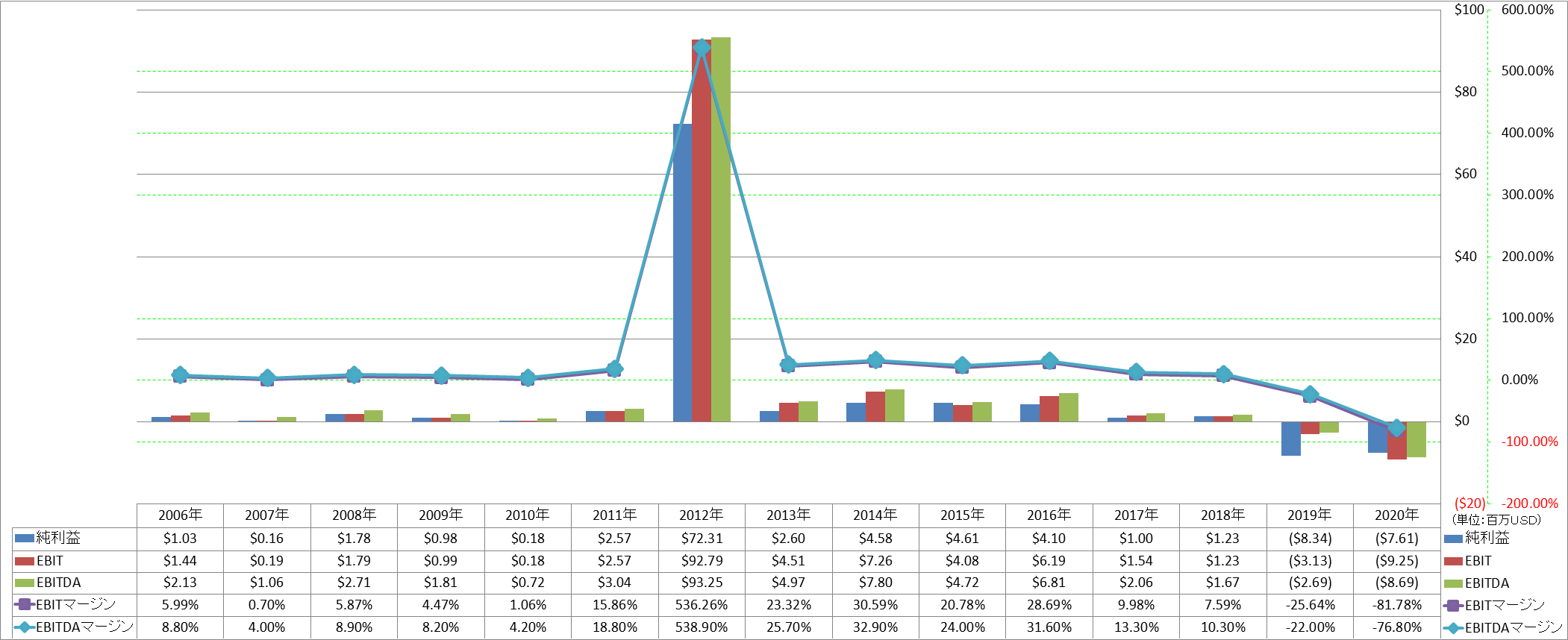This screenshot has height=640, width=1568.
Task: Click the 2010年 column header
Action: tap(528, 515)
